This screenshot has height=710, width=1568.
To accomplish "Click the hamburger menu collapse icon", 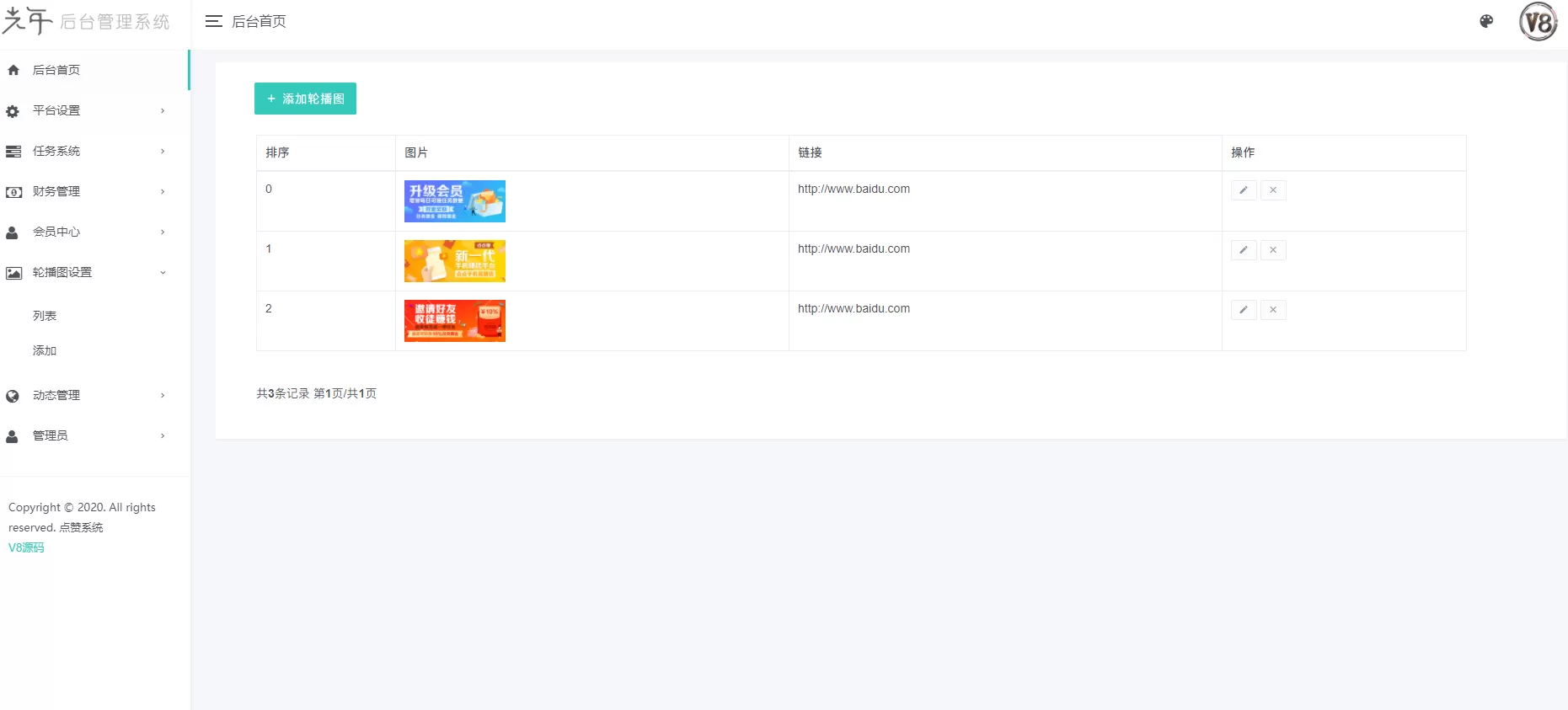I will (213, 21).
